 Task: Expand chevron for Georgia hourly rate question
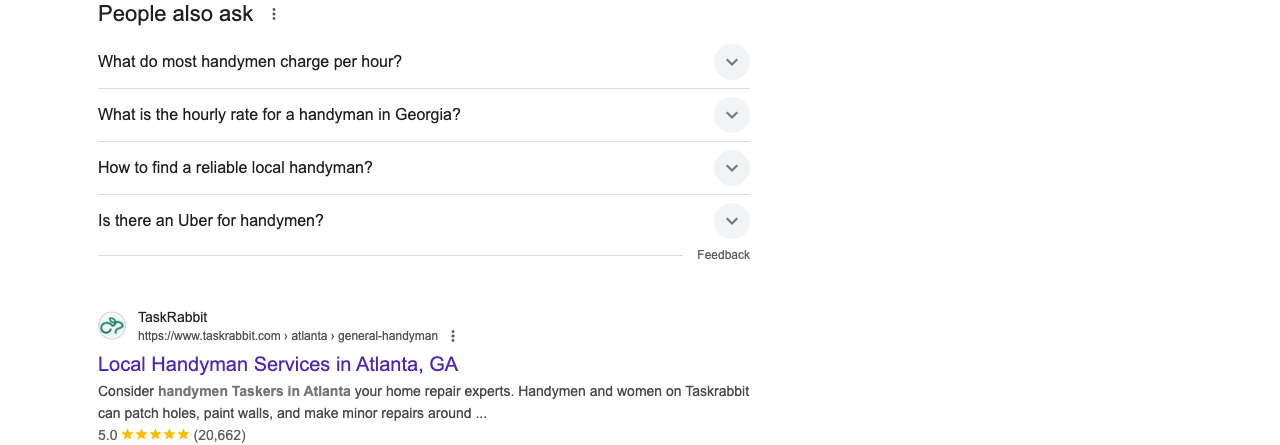pos(732,115)
